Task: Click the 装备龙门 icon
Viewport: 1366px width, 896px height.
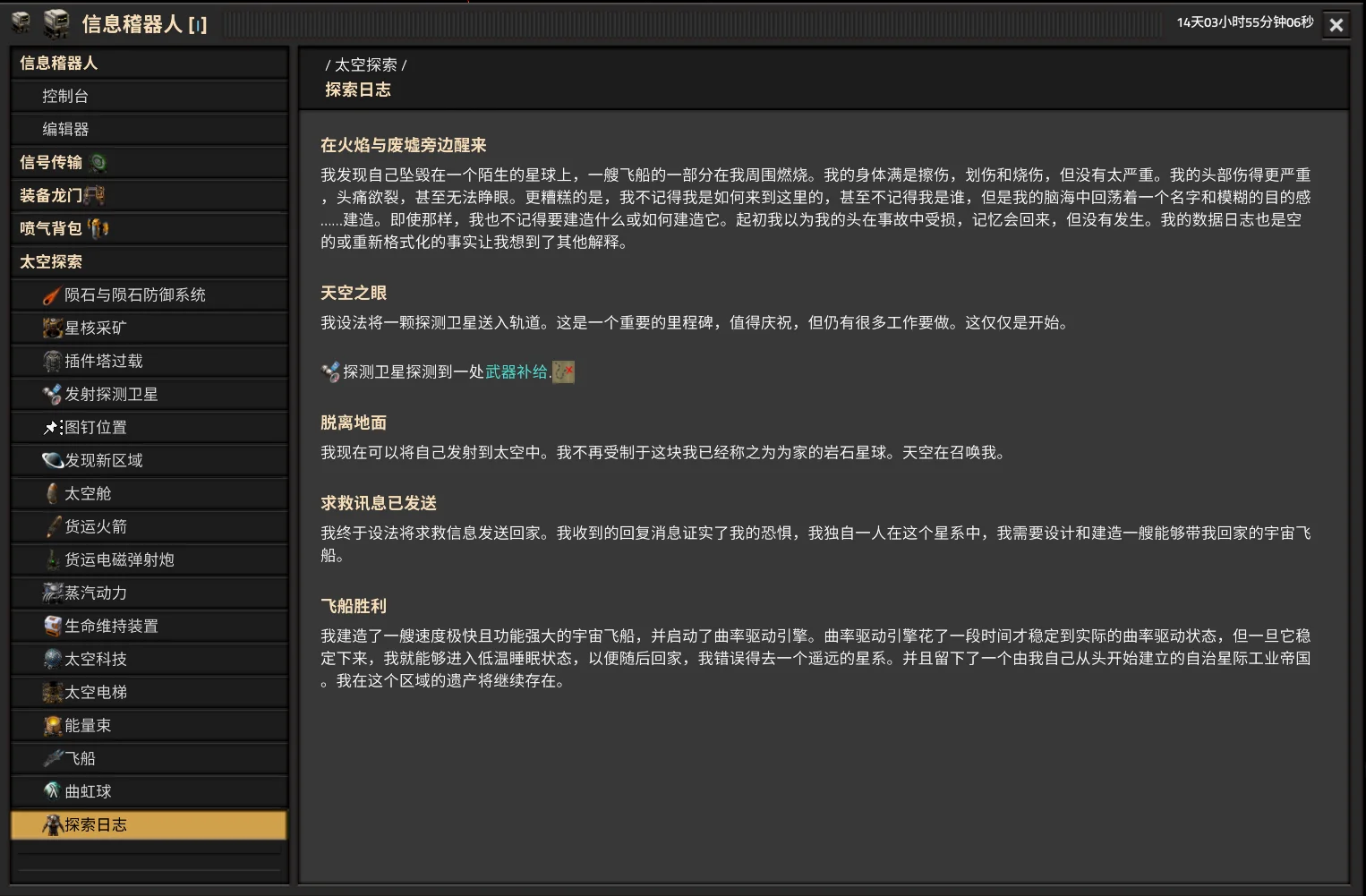Action: 94,195
